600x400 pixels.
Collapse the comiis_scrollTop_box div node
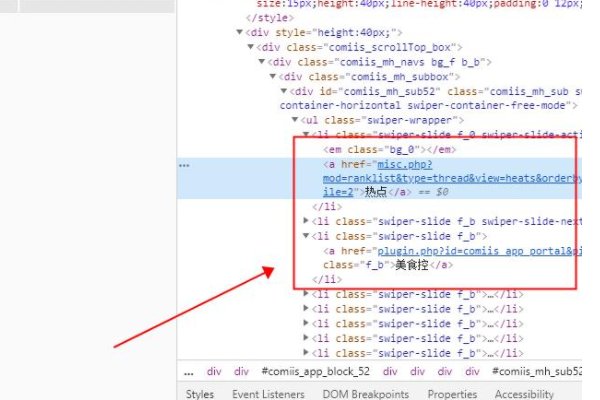click(x=253, y=46)
